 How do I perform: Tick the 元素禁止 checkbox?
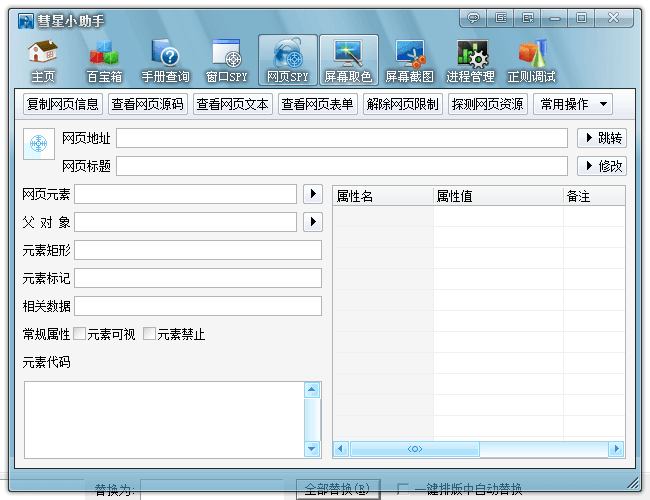click(150, 334)
